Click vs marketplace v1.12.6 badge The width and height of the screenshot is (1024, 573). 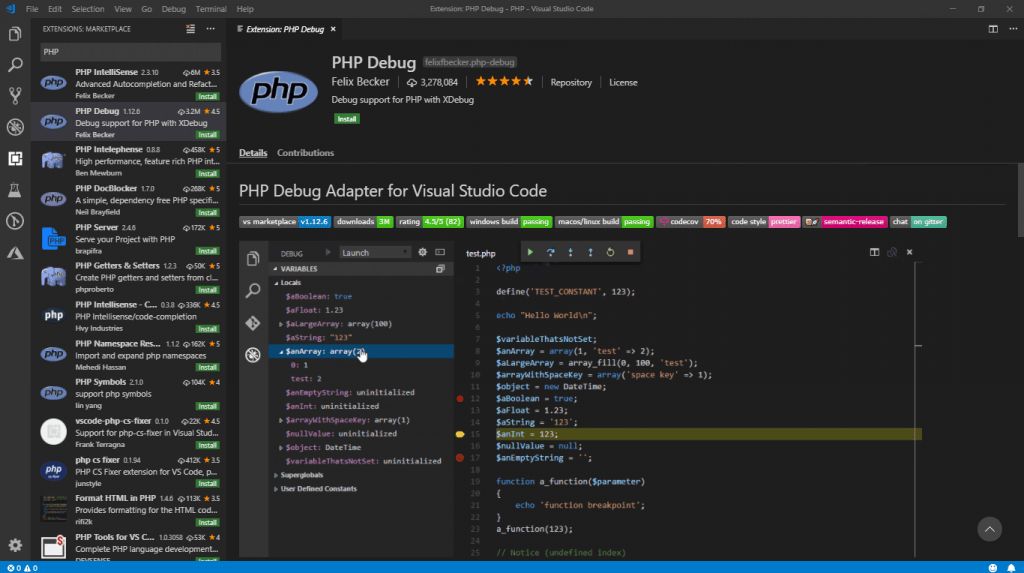coord(285,221)
